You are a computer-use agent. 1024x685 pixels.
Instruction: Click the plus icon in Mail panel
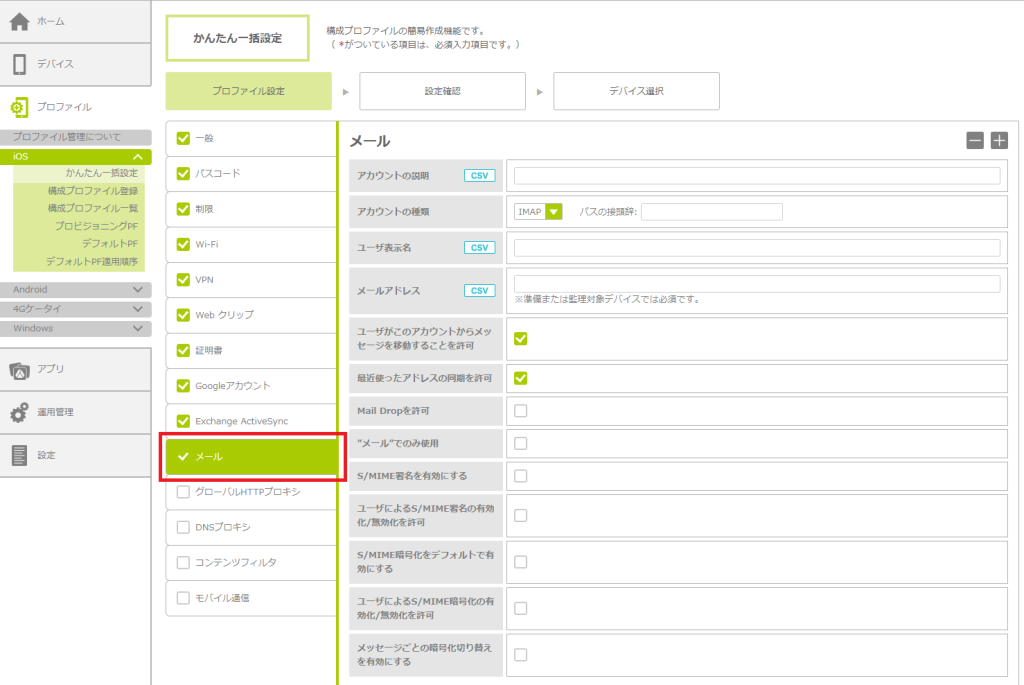(999, 141)
